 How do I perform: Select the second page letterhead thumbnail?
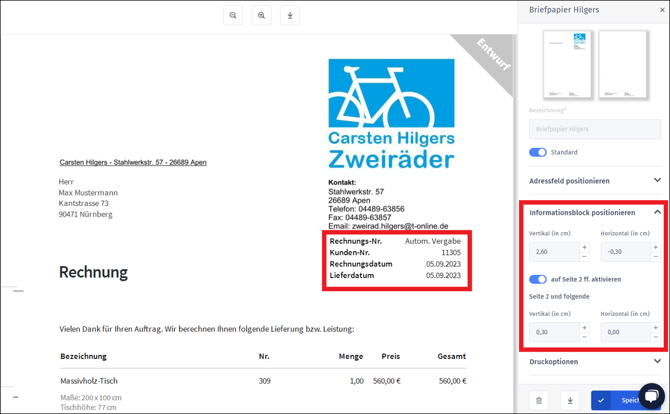pyautogui.click(x=622, y=65)
